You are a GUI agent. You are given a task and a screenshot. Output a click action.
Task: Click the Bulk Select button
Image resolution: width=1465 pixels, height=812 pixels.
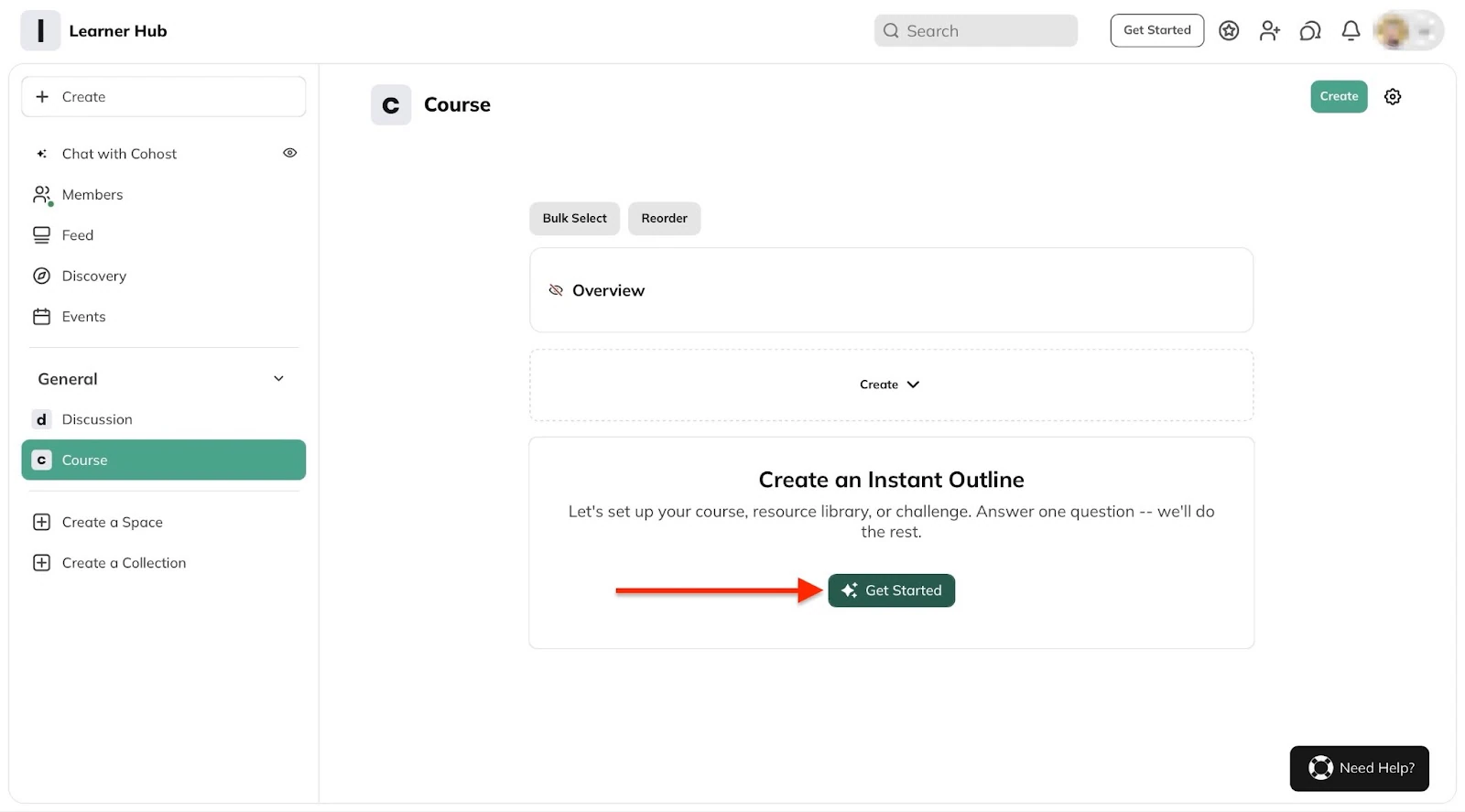click(x=574, y=218)
